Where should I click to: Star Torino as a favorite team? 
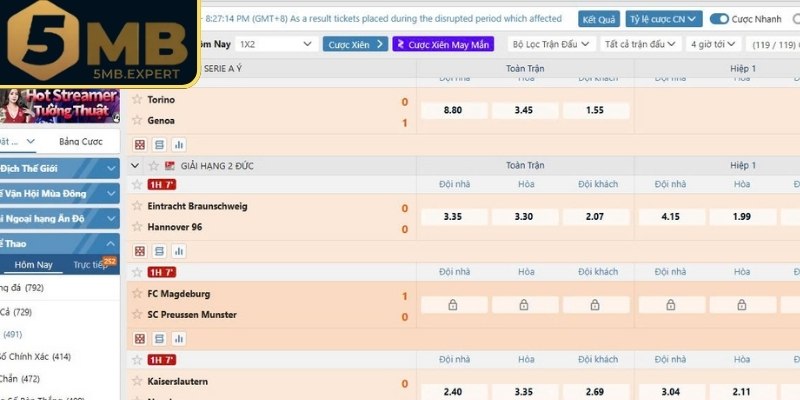tap(138, 100)
